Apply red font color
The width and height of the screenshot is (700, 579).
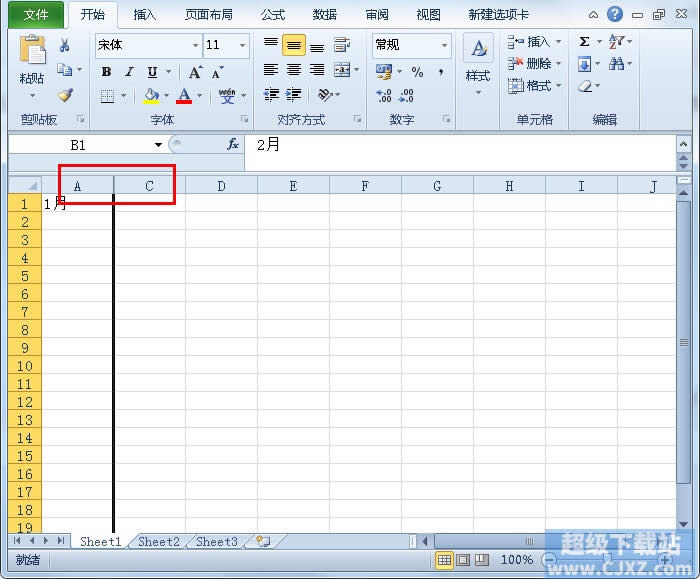[x=184, y=96]
